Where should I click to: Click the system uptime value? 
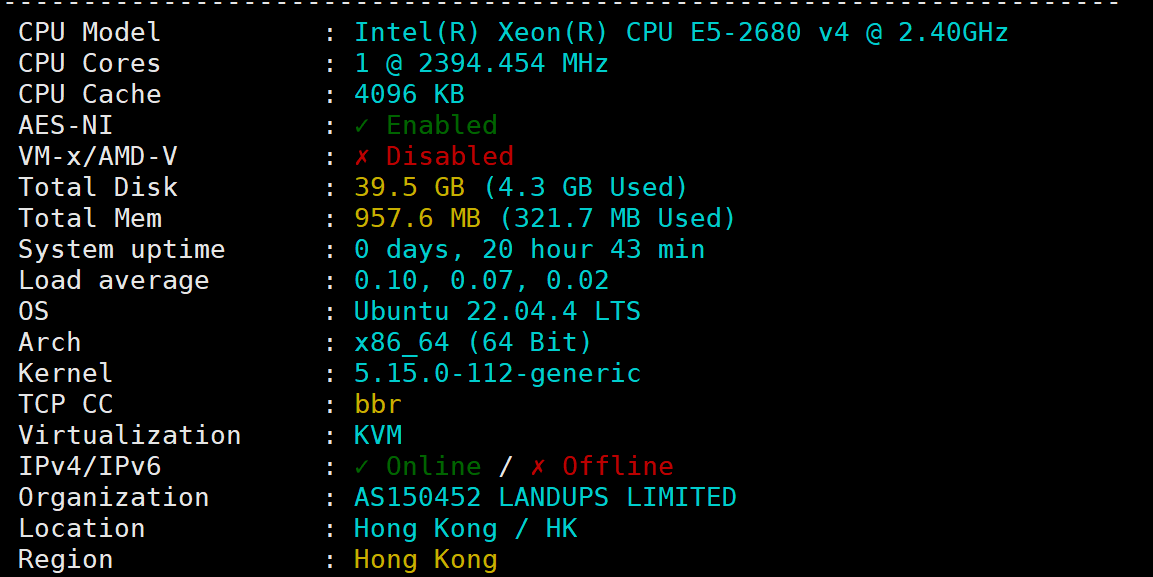[529, 250]
